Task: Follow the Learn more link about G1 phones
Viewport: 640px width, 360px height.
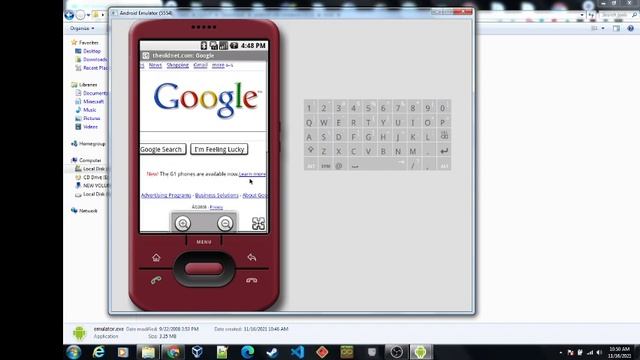Action: pos(252,174)
